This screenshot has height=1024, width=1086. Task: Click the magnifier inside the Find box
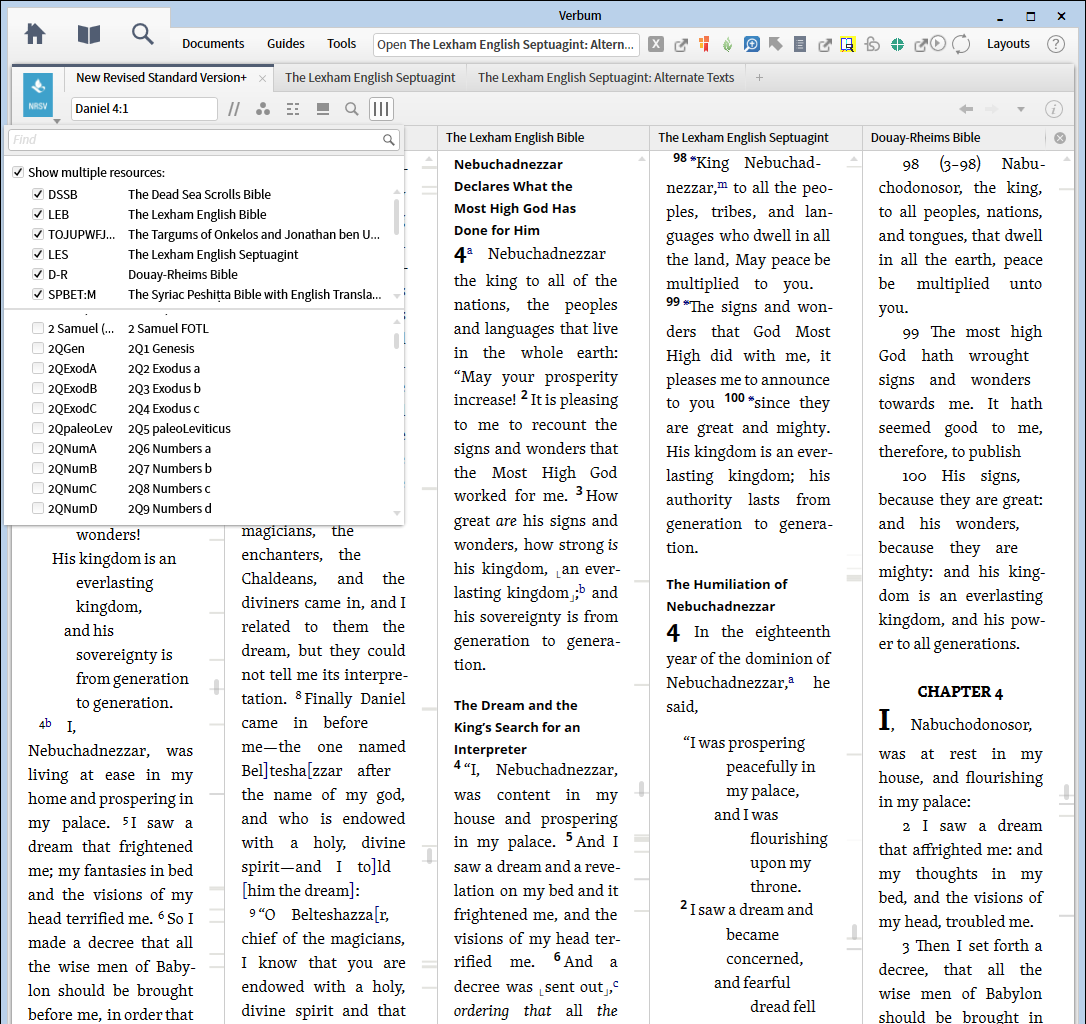(389, 140)
